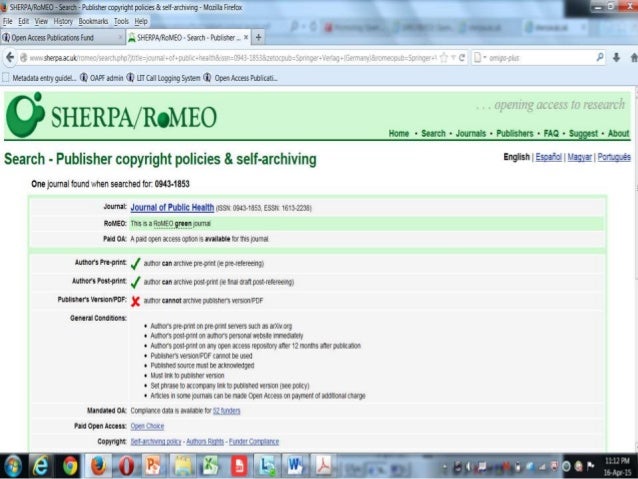Open the Funder Compliance link

point(254,442)
